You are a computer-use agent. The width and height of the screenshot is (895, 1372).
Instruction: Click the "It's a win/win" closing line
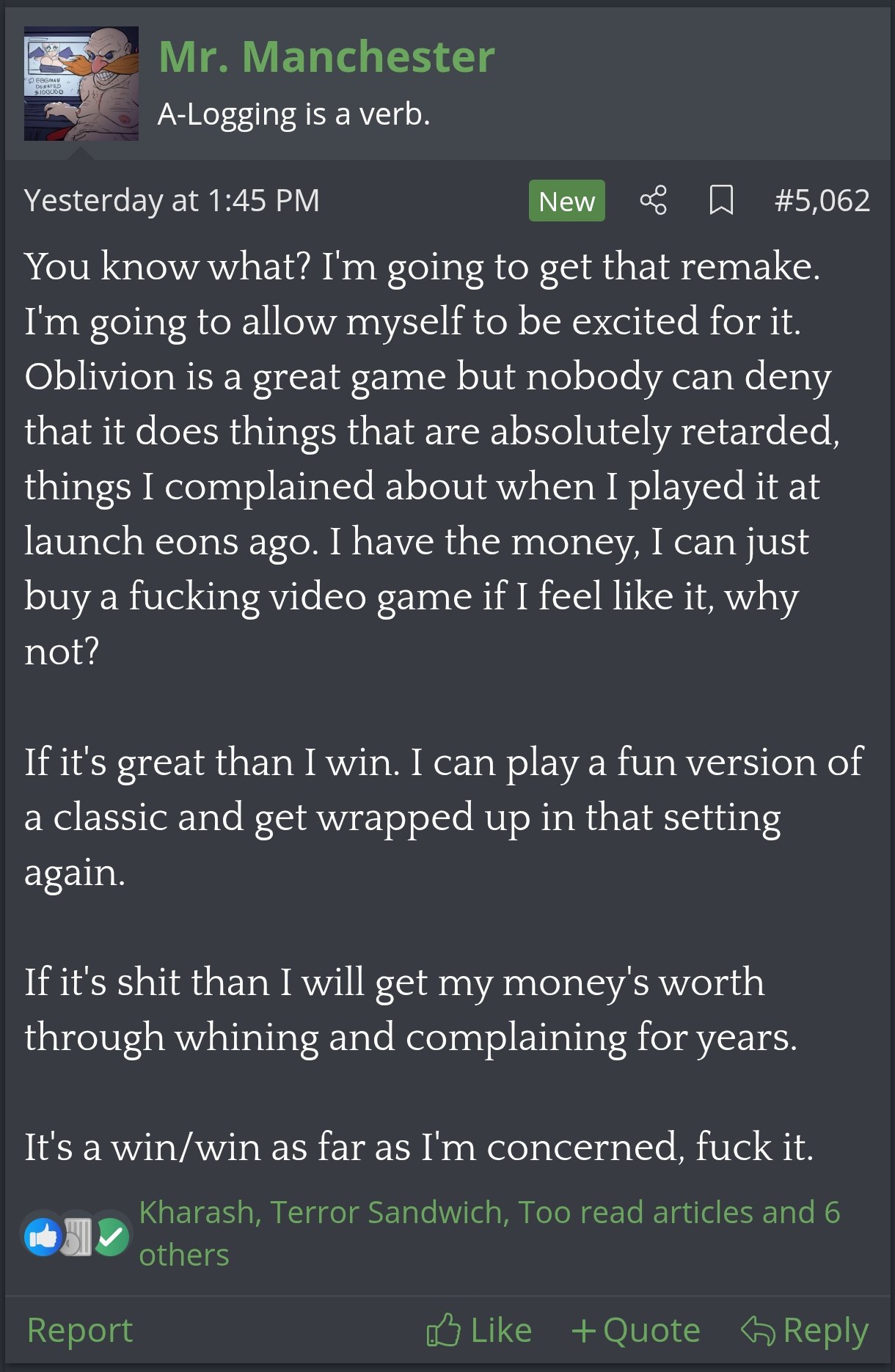(x=418, y=1147)
